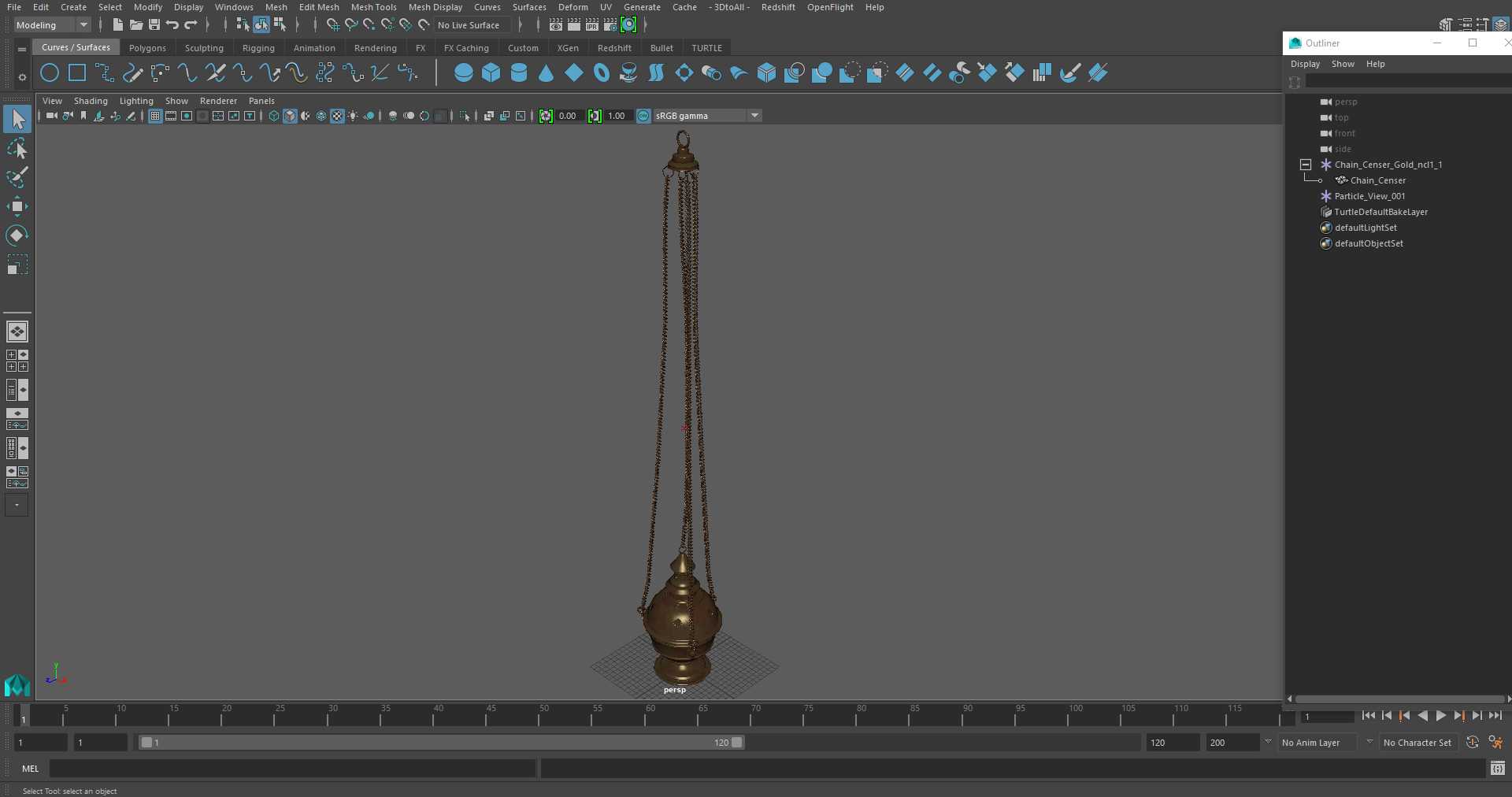Toggle use all lights in viewport
The image size is (1512, 797).
click(x=353, y=116)
